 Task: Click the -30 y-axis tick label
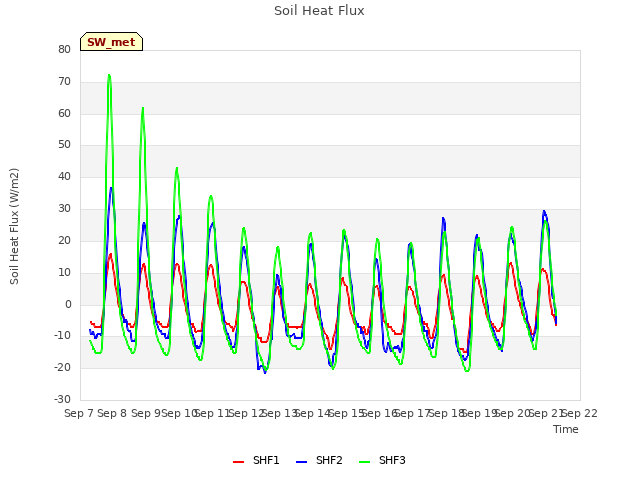62,400
